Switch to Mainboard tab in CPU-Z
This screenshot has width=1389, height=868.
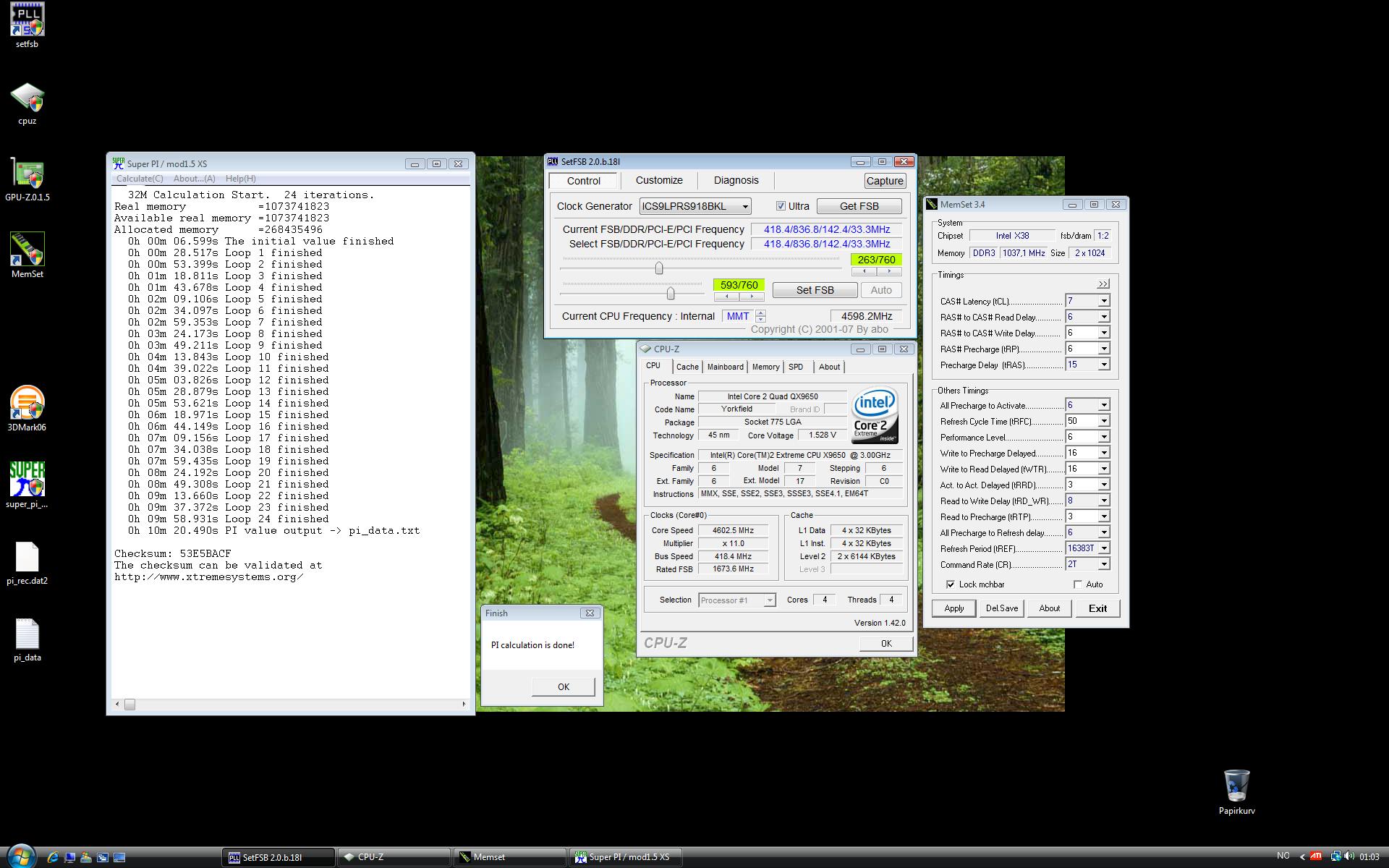725,367
